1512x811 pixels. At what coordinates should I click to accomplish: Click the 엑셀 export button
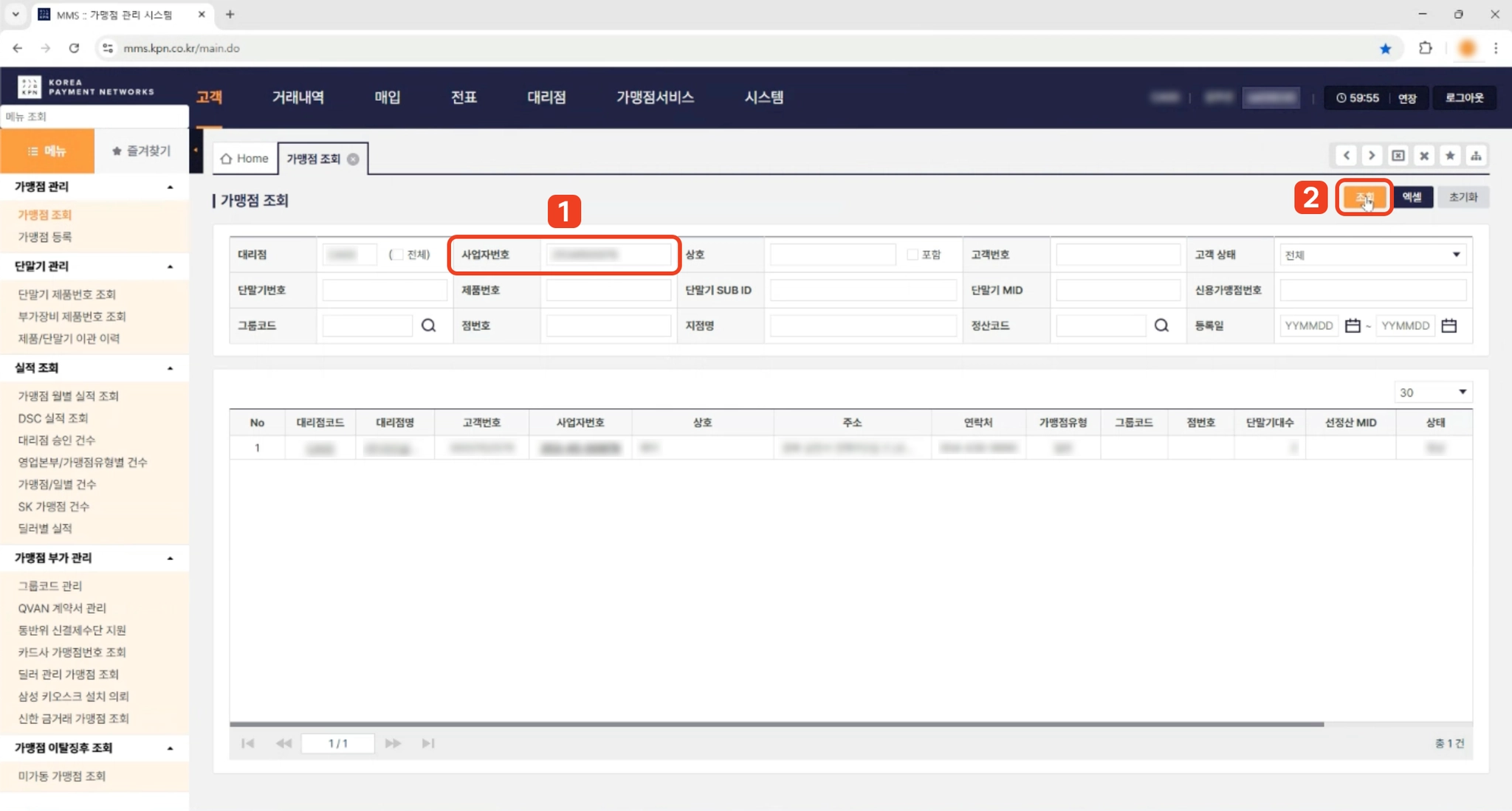tap(1412, 197)
